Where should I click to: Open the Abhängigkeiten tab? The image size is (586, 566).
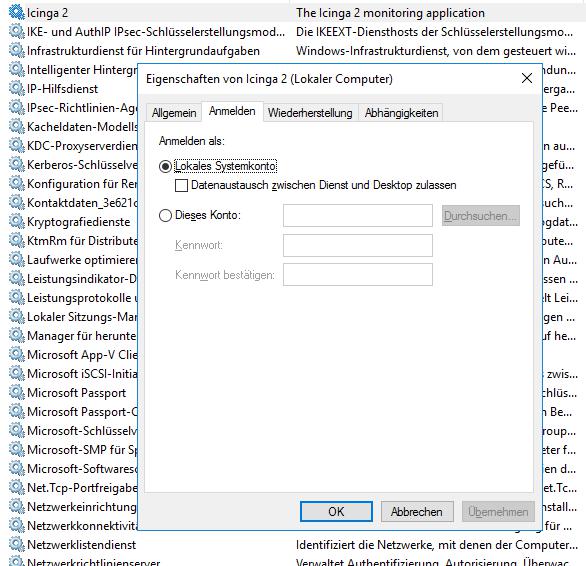pos(401,113)
